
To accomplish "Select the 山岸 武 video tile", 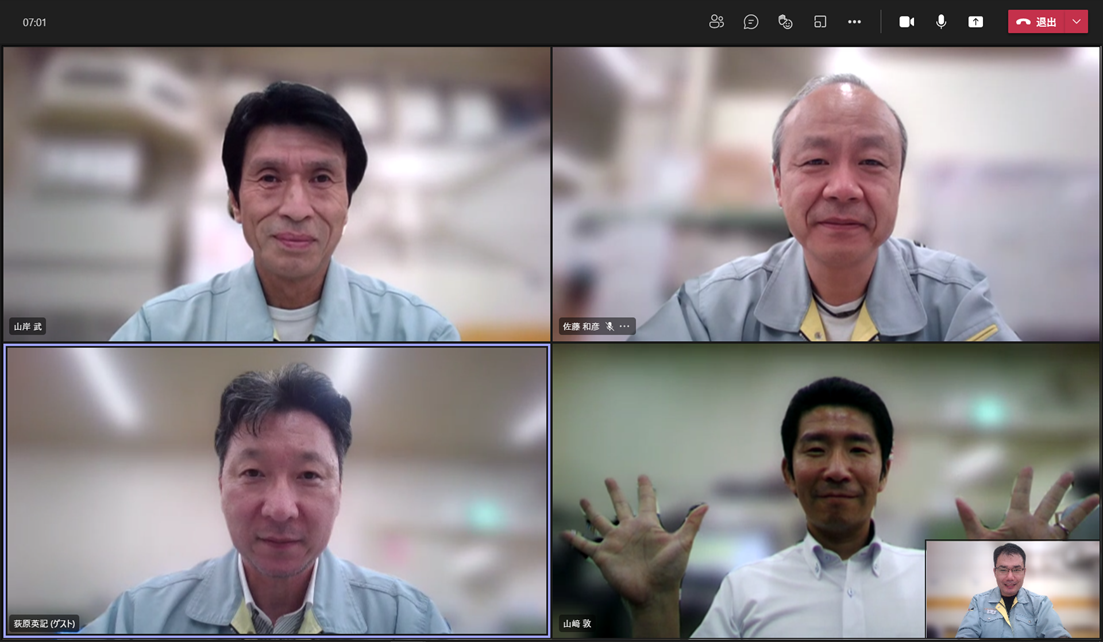I will 276,194.
